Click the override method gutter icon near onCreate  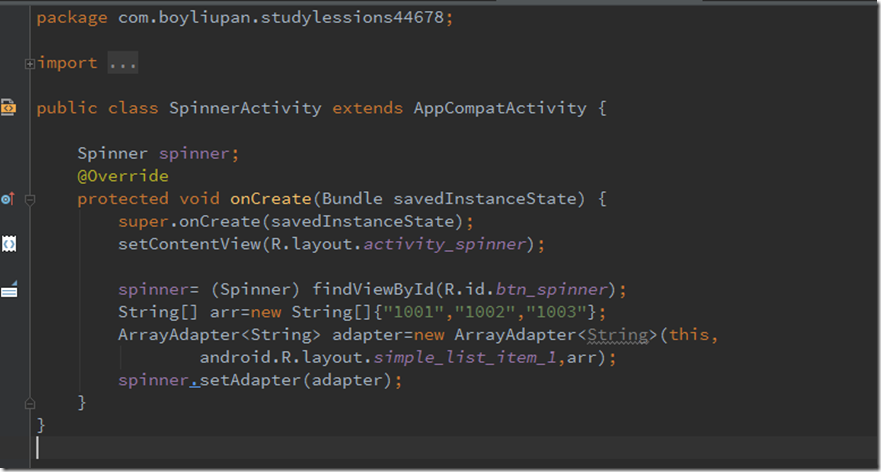[x=8, y=199]
